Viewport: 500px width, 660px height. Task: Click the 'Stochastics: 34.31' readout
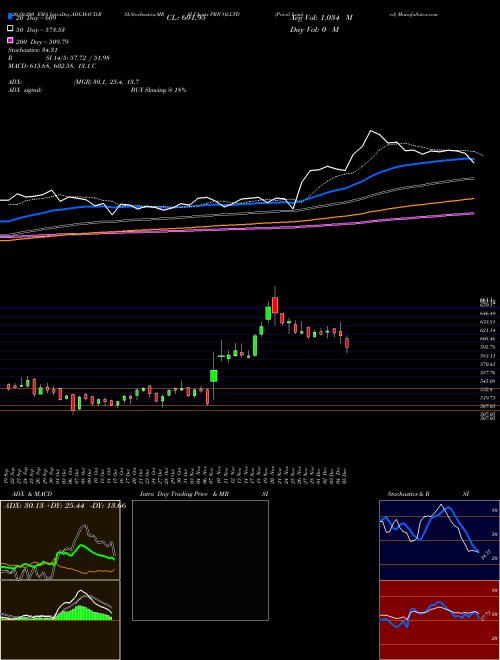point(33,50)
